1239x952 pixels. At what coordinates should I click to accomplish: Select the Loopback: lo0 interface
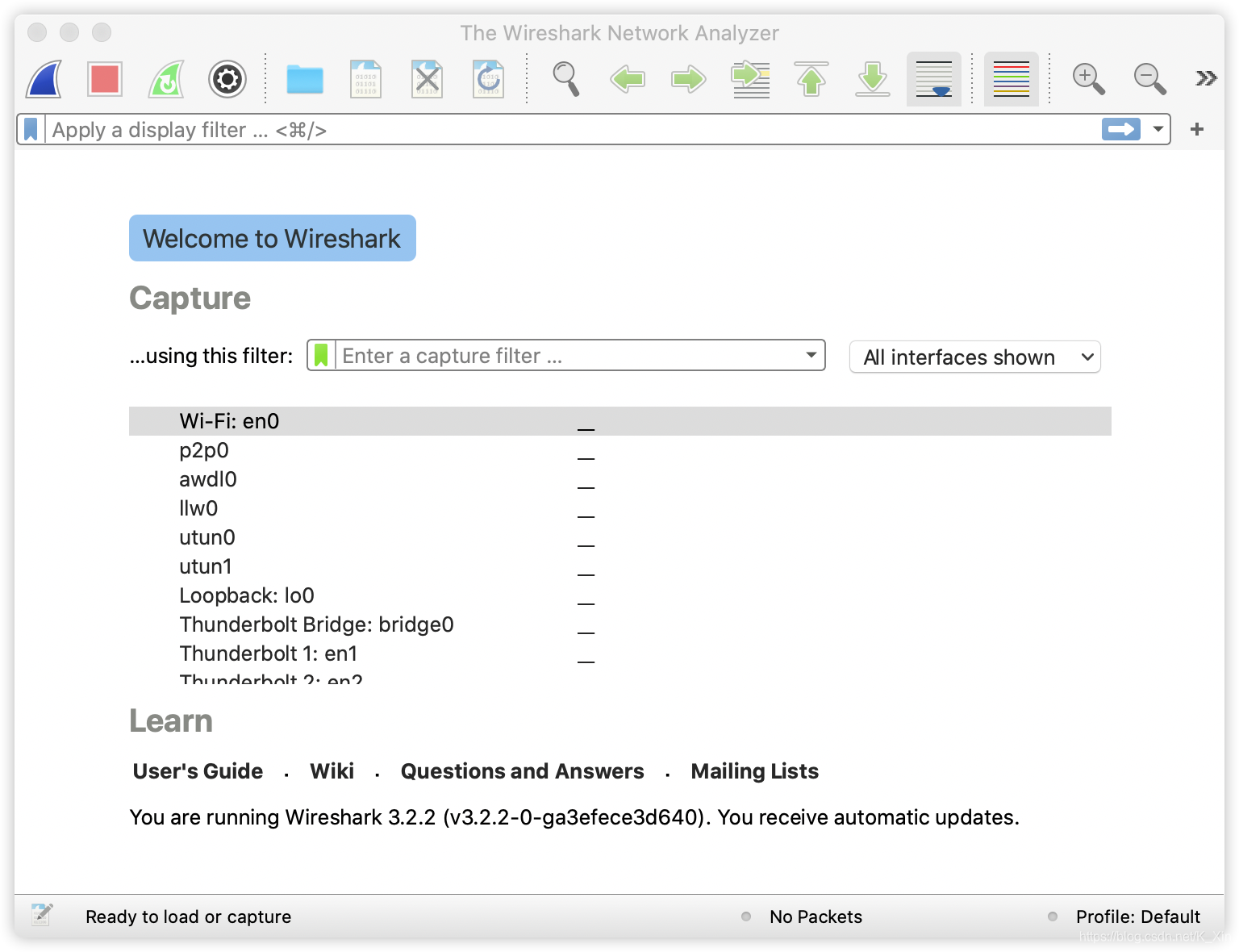pyautogui.click(x=620, y=595)
